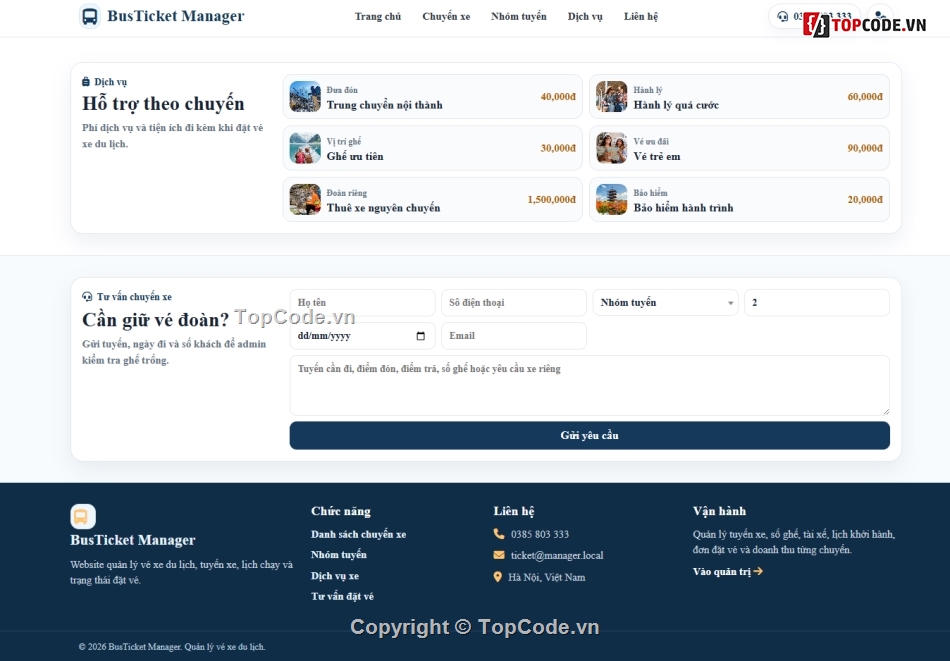Select the Bảo hiểm hành trình service title
The image size is (950, 661).
click(x=683, y=208)
